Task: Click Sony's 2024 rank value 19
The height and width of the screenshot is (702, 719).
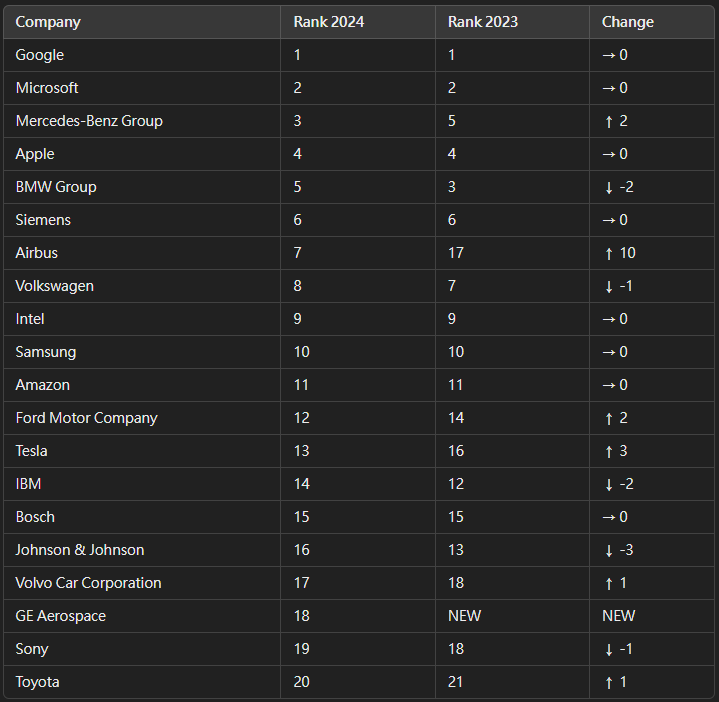Action: [302, 649]
